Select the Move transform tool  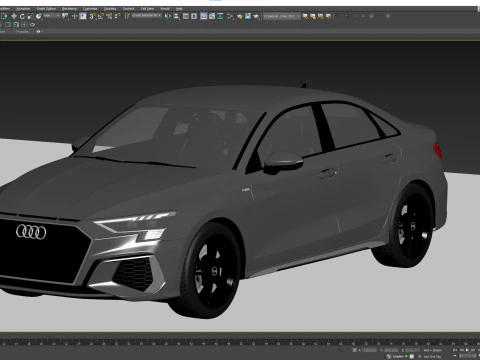click(14, 16)
